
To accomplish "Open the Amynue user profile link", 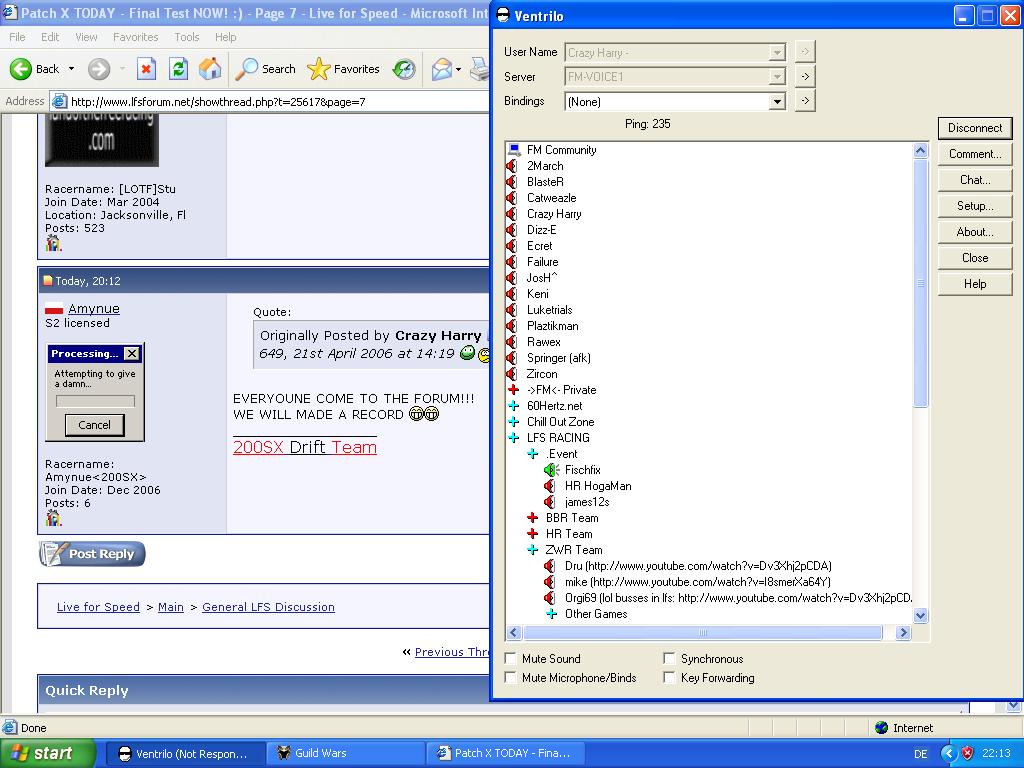I will (x=94, y=308).
